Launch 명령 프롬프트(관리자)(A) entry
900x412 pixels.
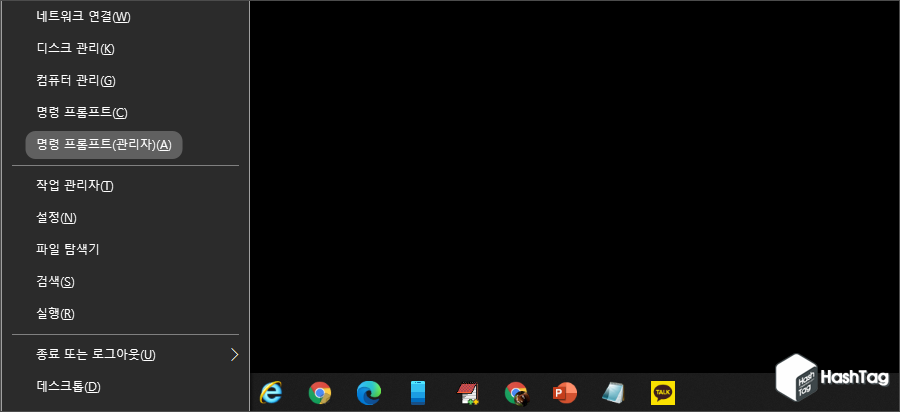point(104,145)
